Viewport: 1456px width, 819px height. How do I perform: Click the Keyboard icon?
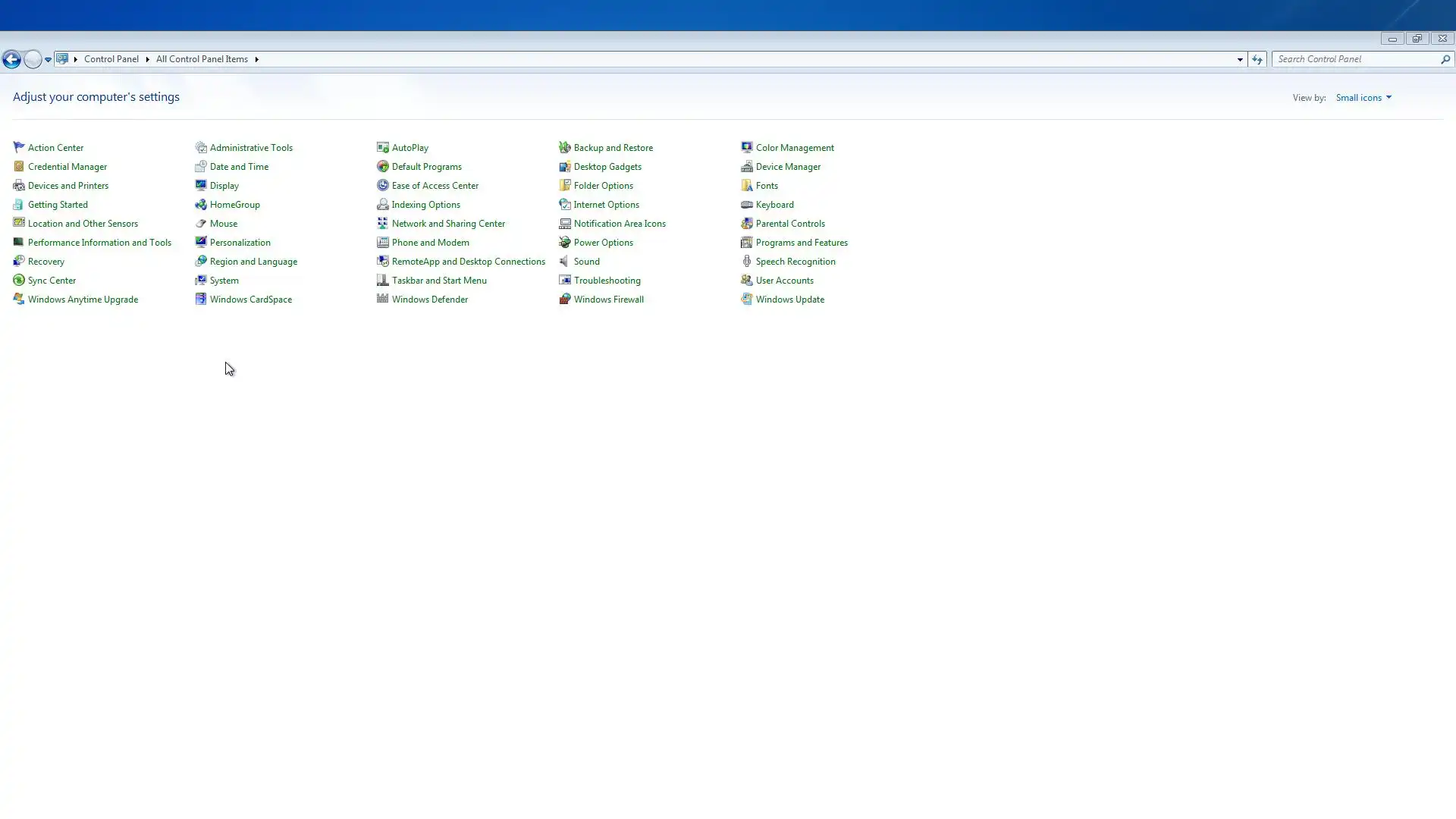pos(746,204)
